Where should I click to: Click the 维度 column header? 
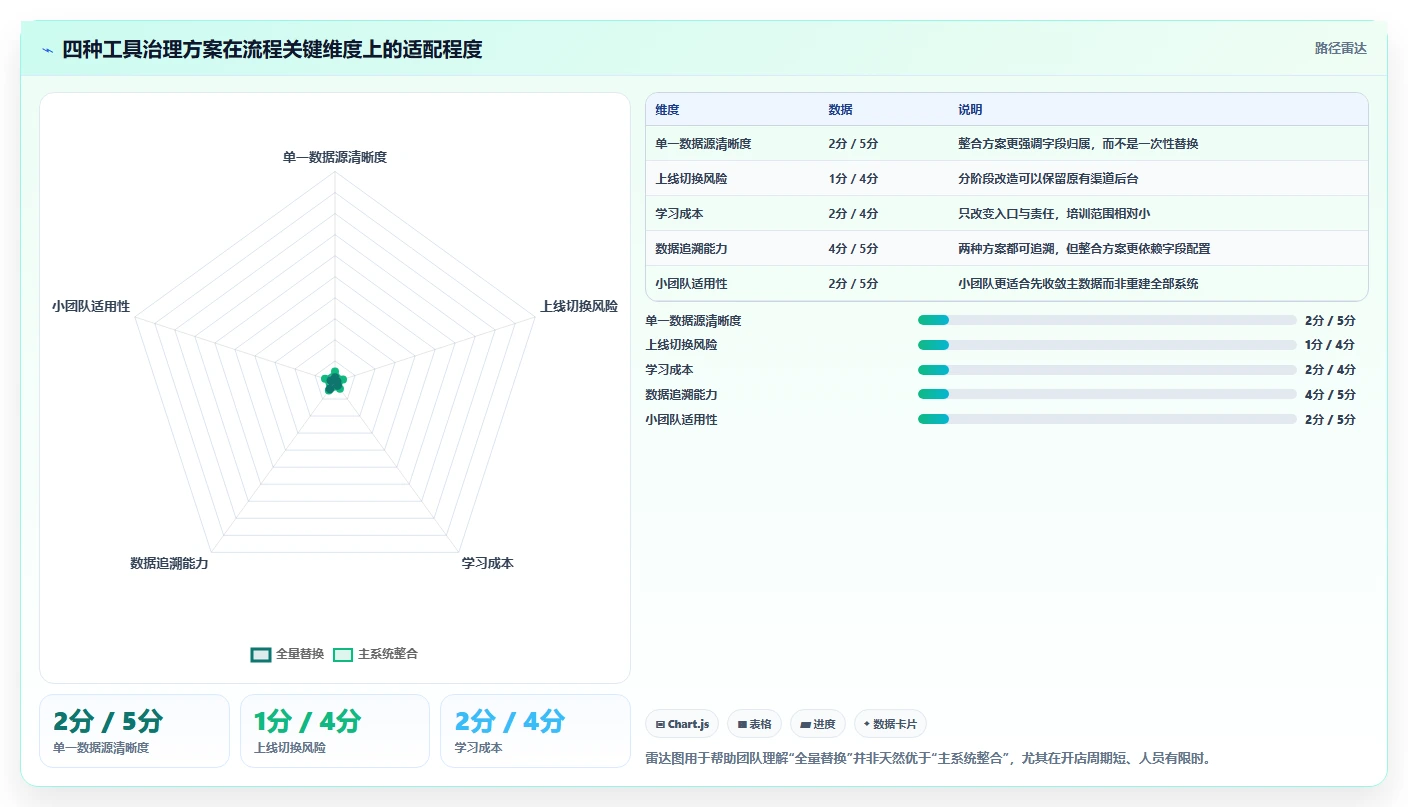[x=667, y=110]
